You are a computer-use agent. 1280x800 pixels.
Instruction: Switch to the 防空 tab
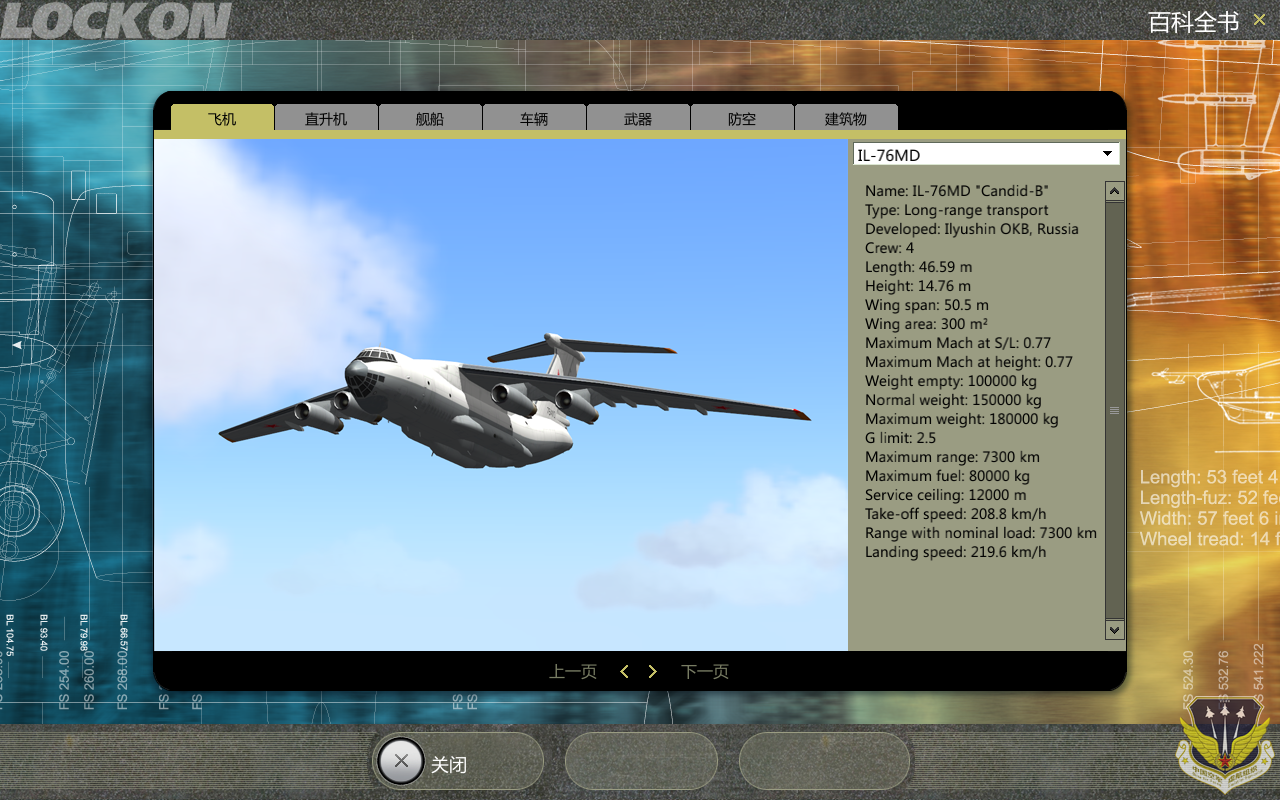pos(742,118)
